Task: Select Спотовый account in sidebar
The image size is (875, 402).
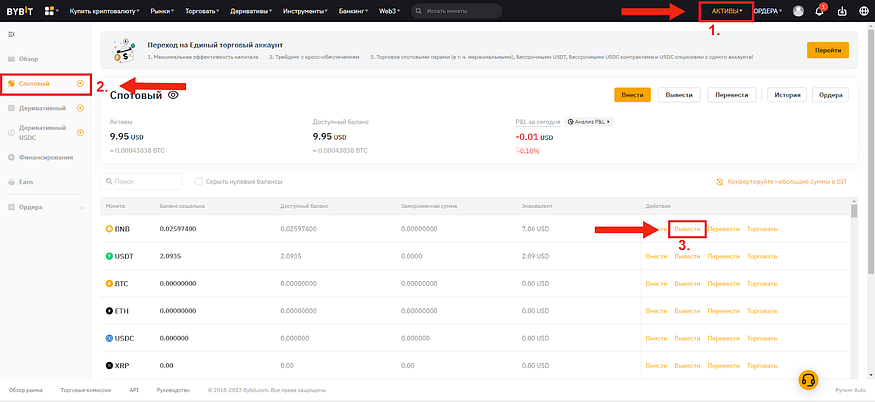Action: tap(33, 83)
